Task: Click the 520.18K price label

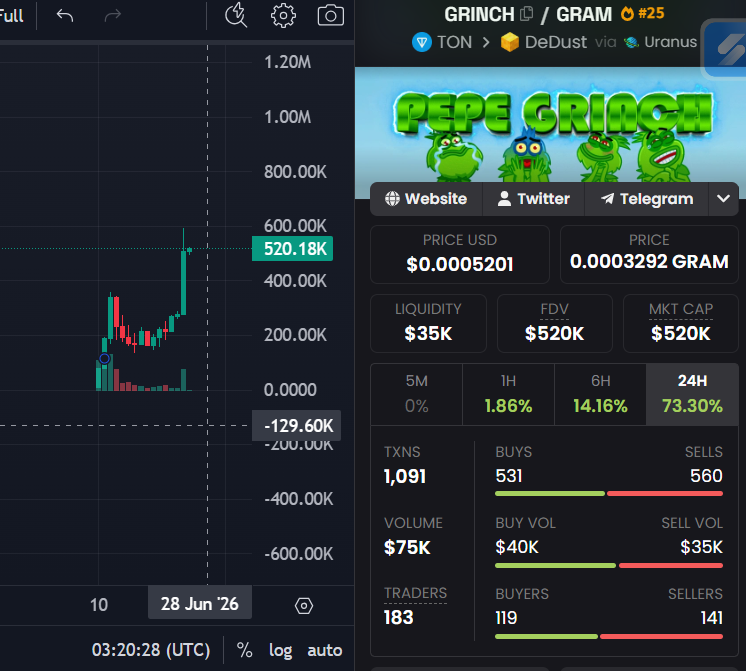Action: (292, 248)
